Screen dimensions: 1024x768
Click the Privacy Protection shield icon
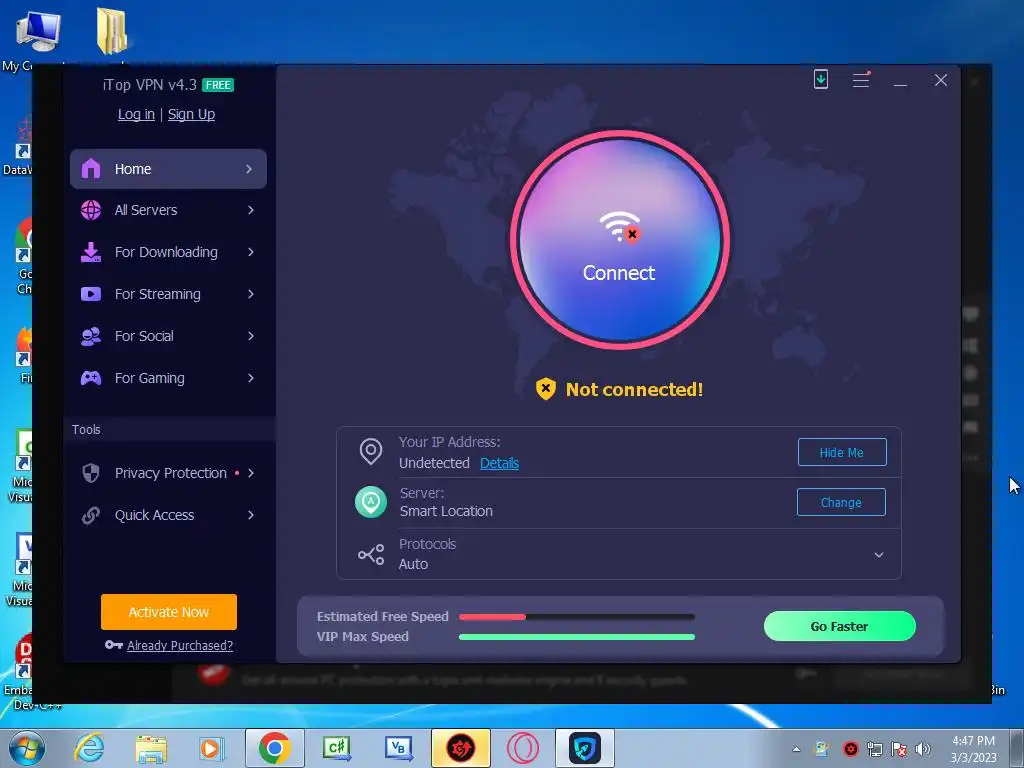91,473
